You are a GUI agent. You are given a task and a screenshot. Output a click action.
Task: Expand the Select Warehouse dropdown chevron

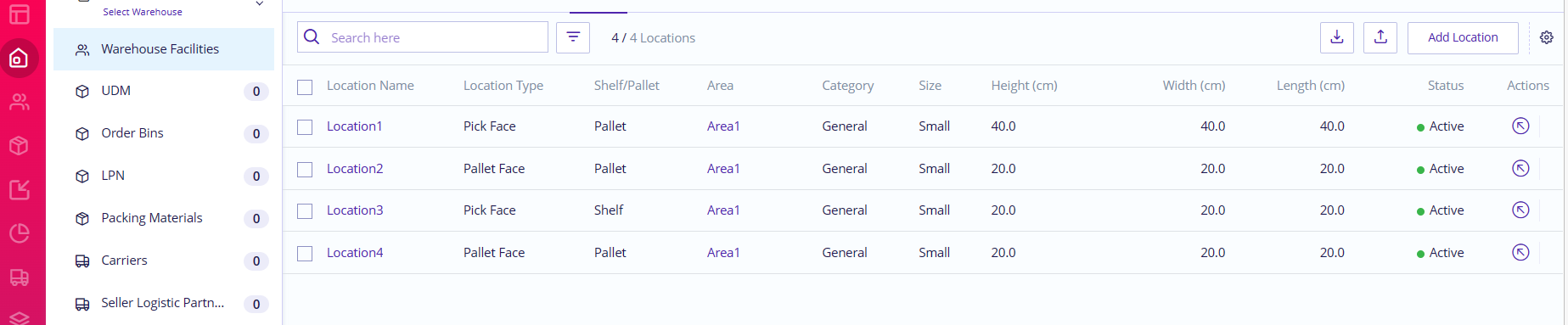pyautogui.click(x=260, y=4)
